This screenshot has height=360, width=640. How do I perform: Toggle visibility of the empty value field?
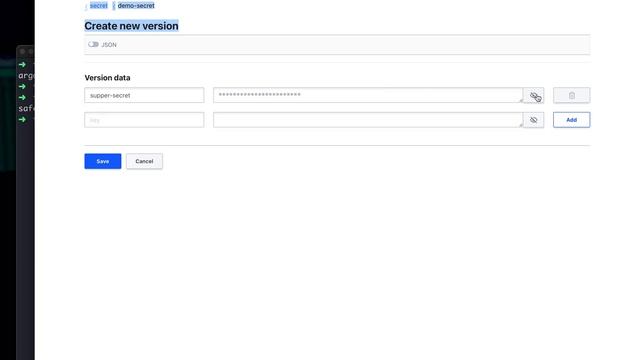[x=533, y=120]
